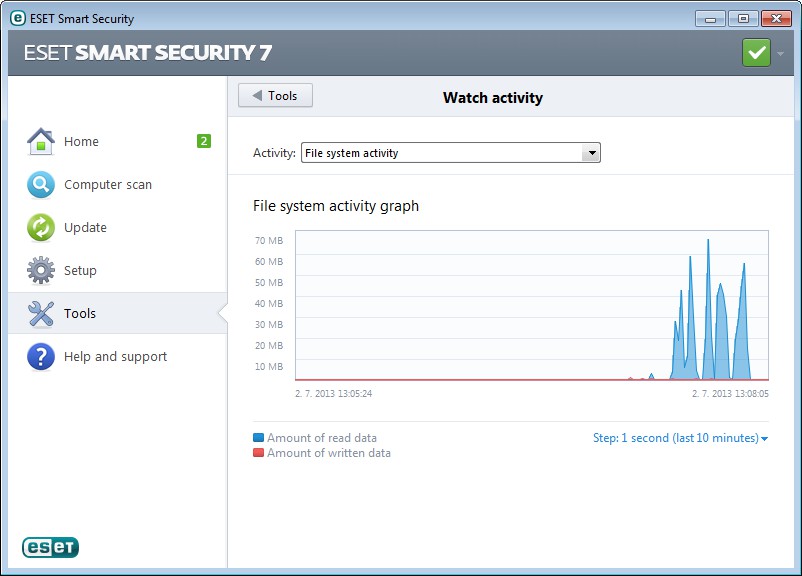Image resolution: width=802 pixels, height=576 pixels.
Task: Click the Tools wrench icon
Action: click(x=40, y=313)
